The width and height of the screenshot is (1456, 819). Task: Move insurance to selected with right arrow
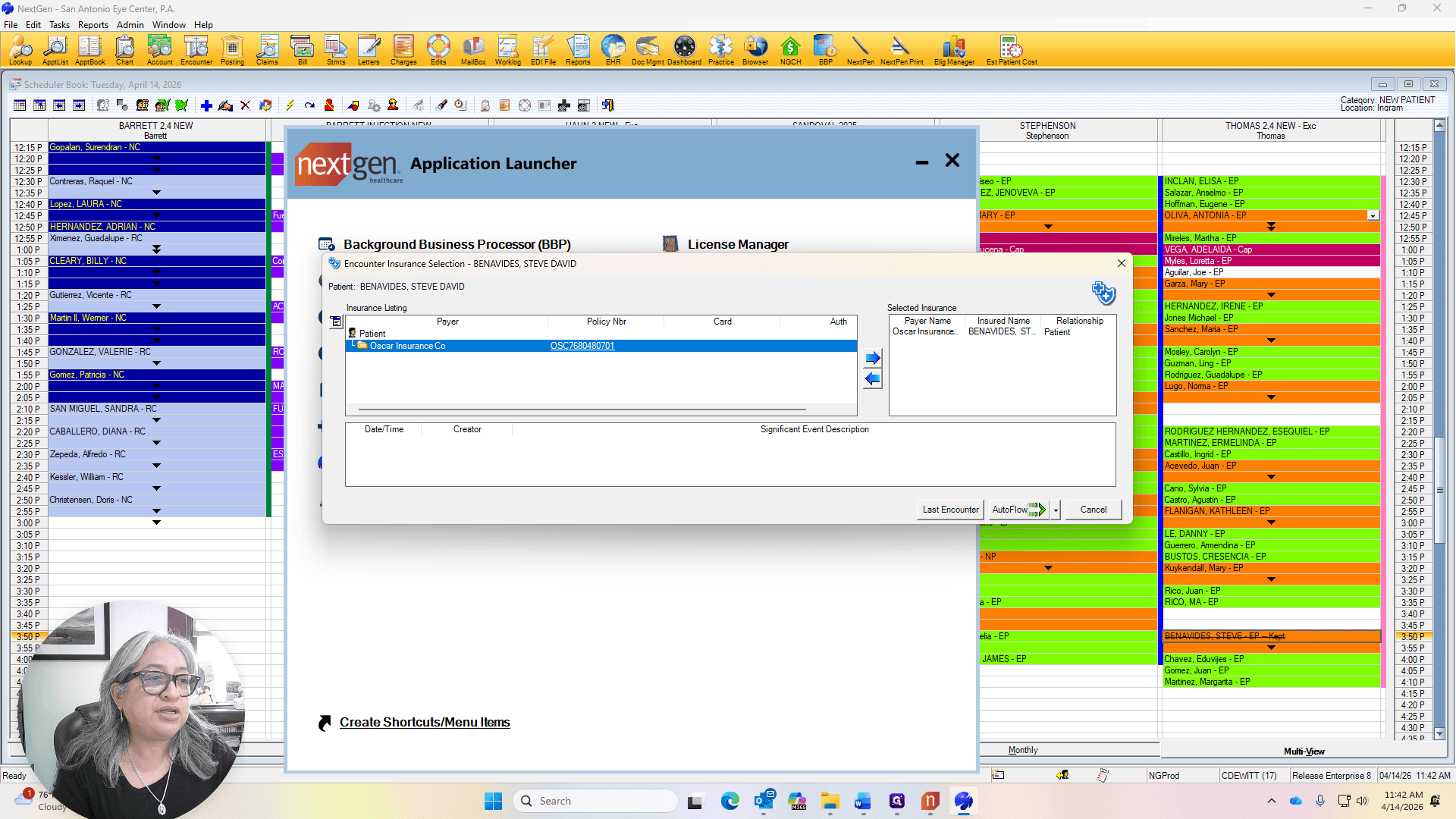point(873,358)
